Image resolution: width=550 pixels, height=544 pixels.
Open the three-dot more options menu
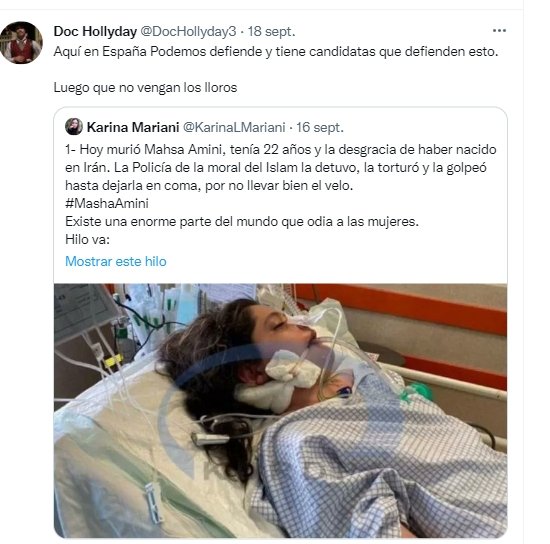point(499,31)
